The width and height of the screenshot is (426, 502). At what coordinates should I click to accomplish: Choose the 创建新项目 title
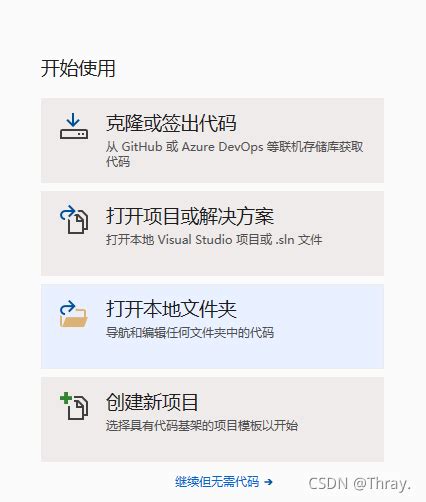pos(152,402)
